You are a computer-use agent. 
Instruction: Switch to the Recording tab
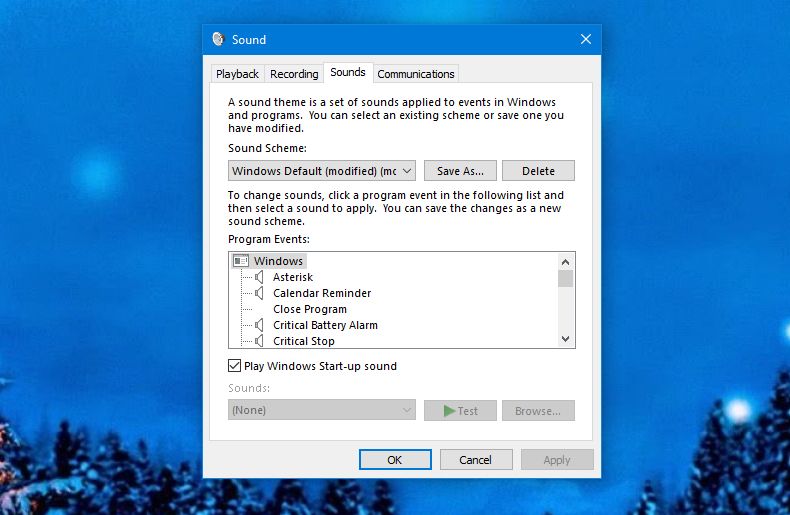click(x=294, y=74)
